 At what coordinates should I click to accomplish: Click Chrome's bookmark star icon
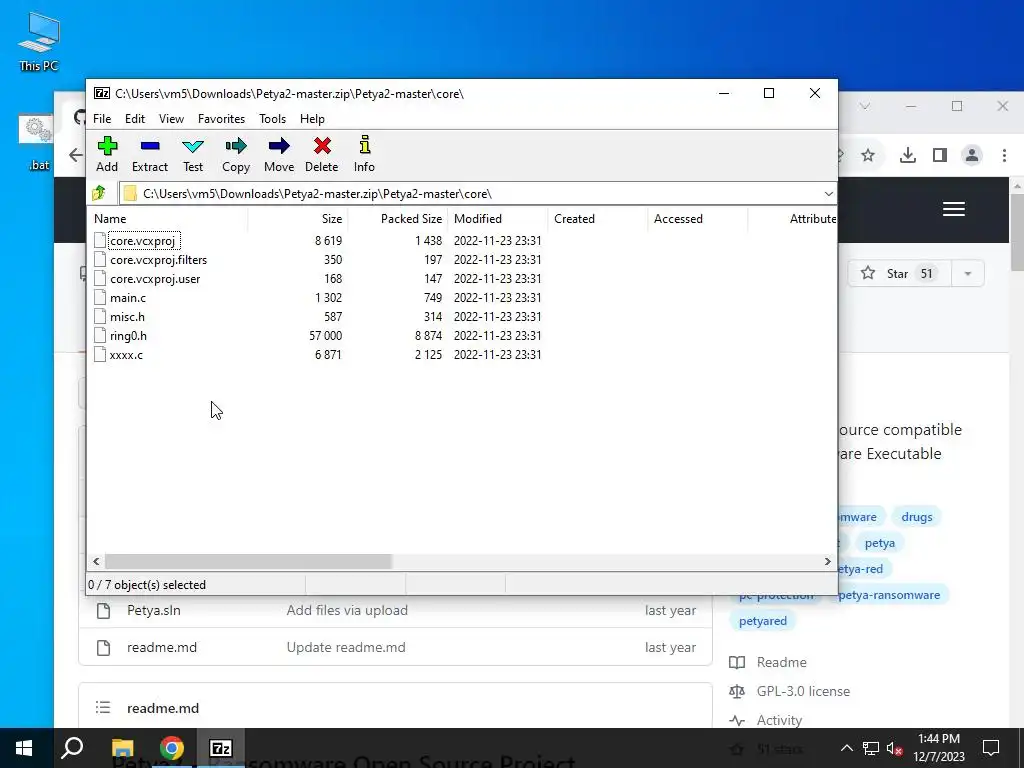tap(867, 155)
